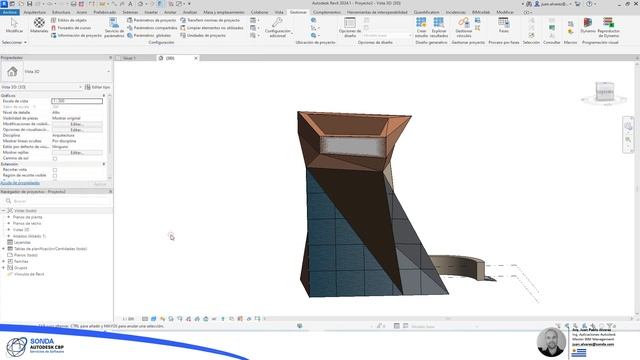This screenshot has width=640, height=360.
Task: Select Vínculos de Revit item
Action: click(29, 274)
